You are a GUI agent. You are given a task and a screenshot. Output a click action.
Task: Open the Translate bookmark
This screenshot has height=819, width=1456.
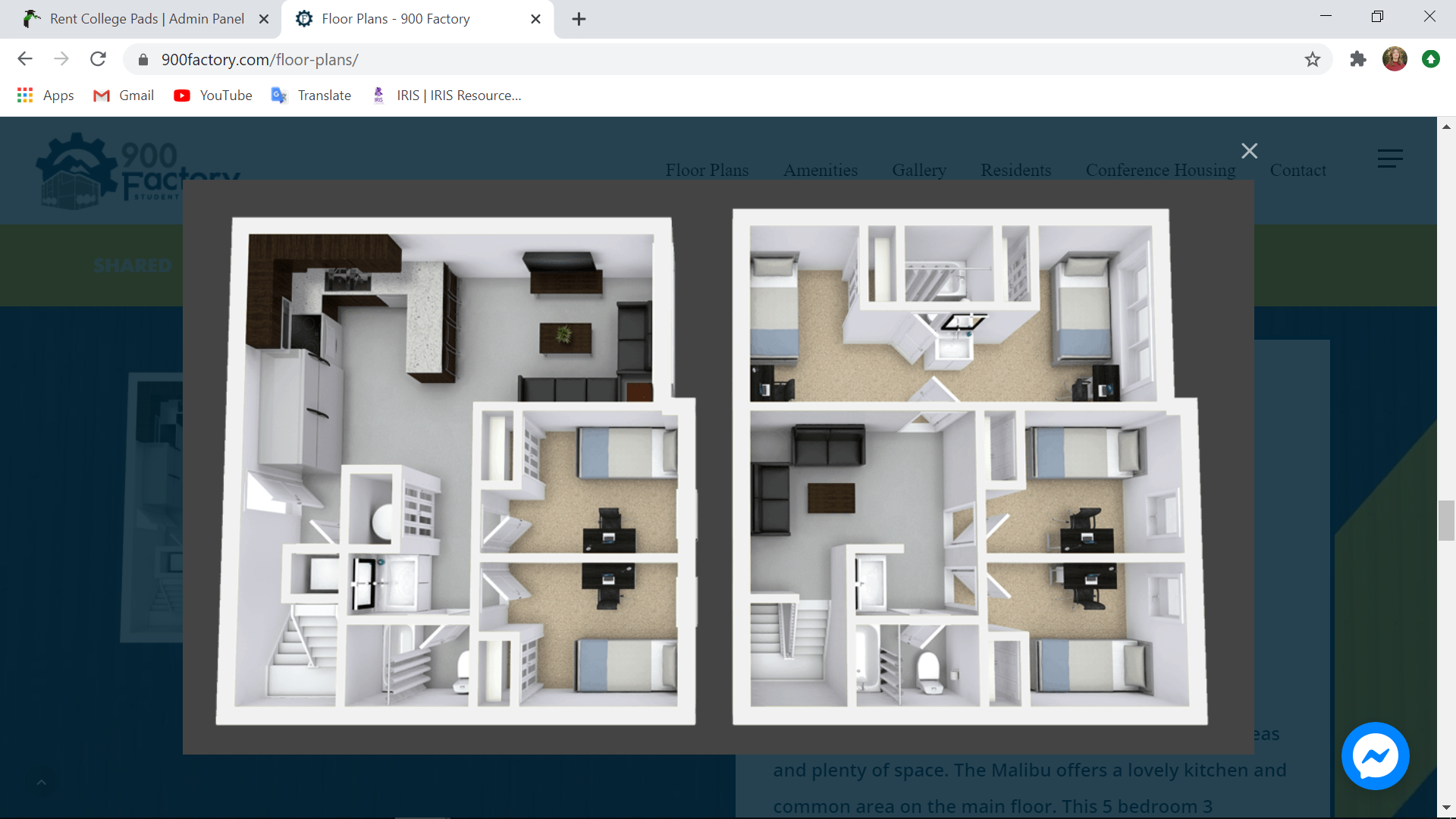click(312, 96)
